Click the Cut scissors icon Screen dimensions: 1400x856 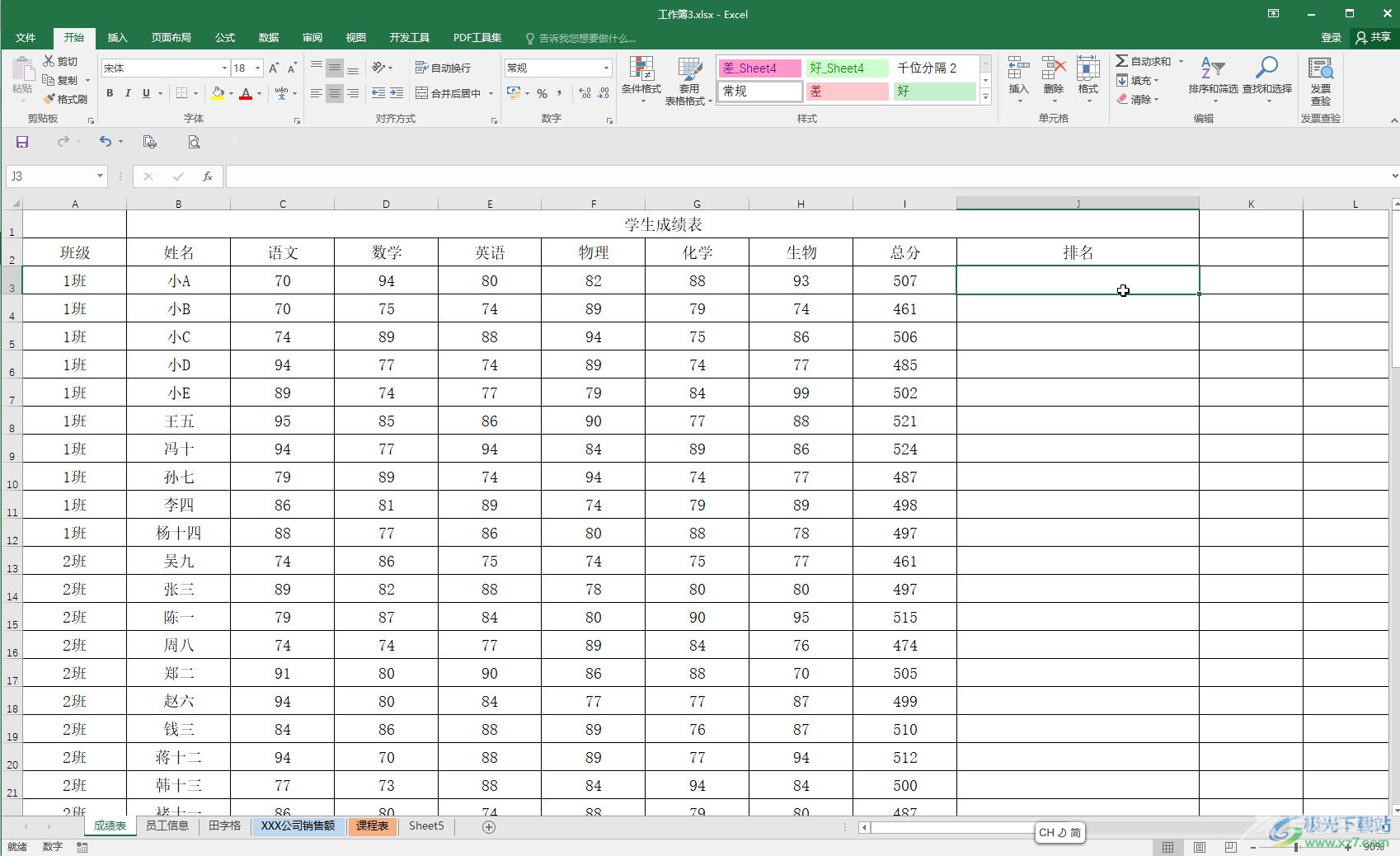pyautogui.click(x=49, y=61)
